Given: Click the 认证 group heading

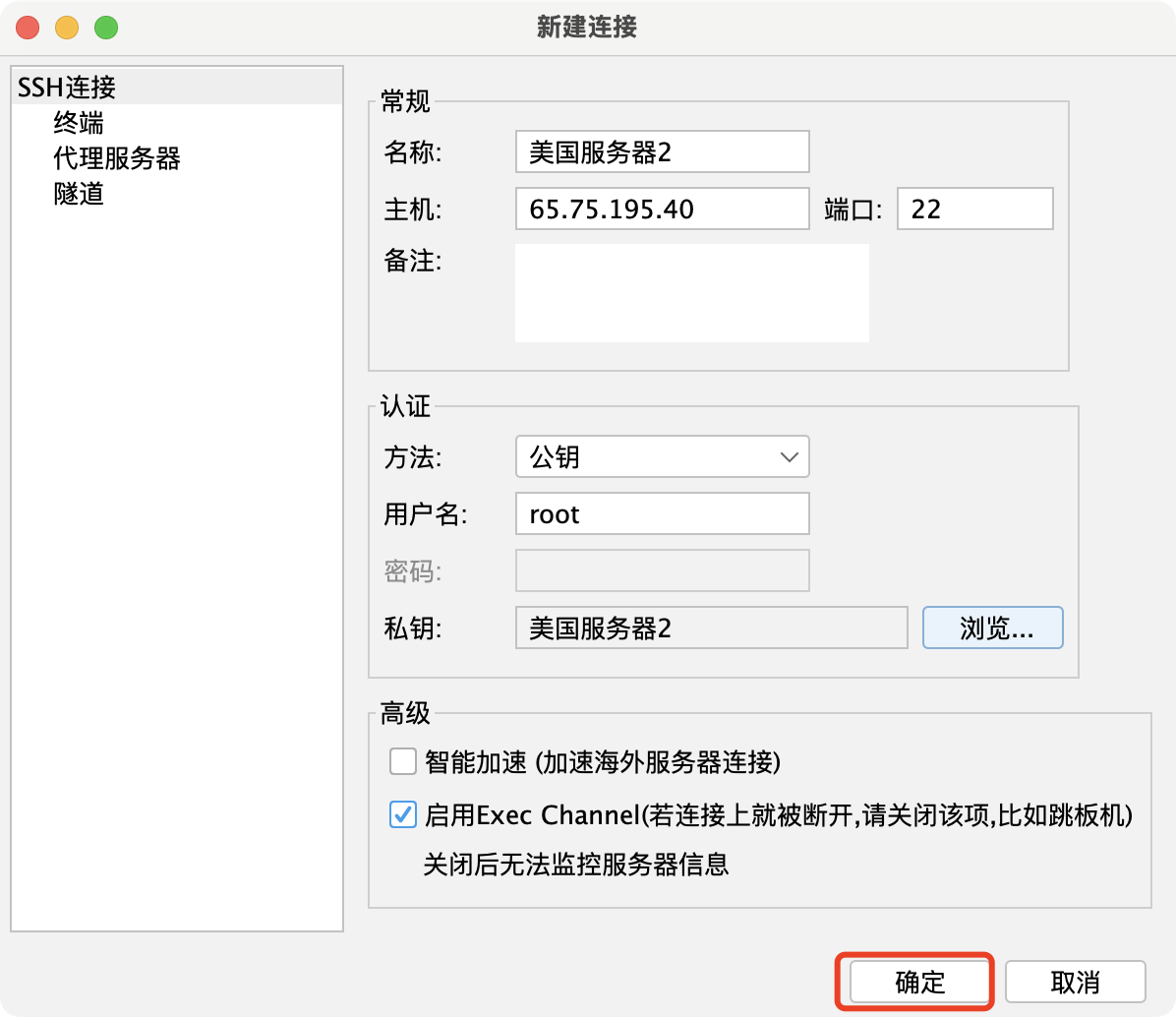Looking at the screenshot, I should click(x=405, y=406).
